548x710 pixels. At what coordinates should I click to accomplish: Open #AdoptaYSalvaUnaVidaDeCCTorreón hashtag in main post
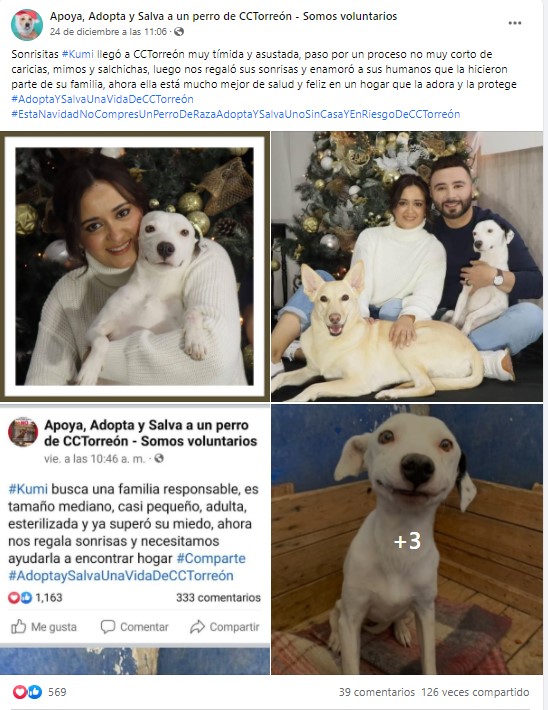click(102, 99)
